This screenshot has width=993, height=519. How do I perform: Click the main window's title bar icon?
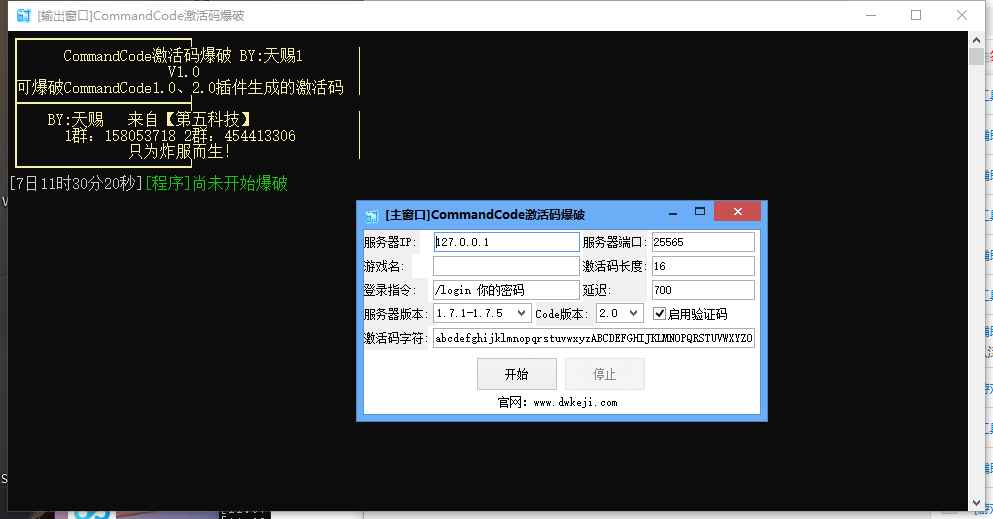point(371,215)
